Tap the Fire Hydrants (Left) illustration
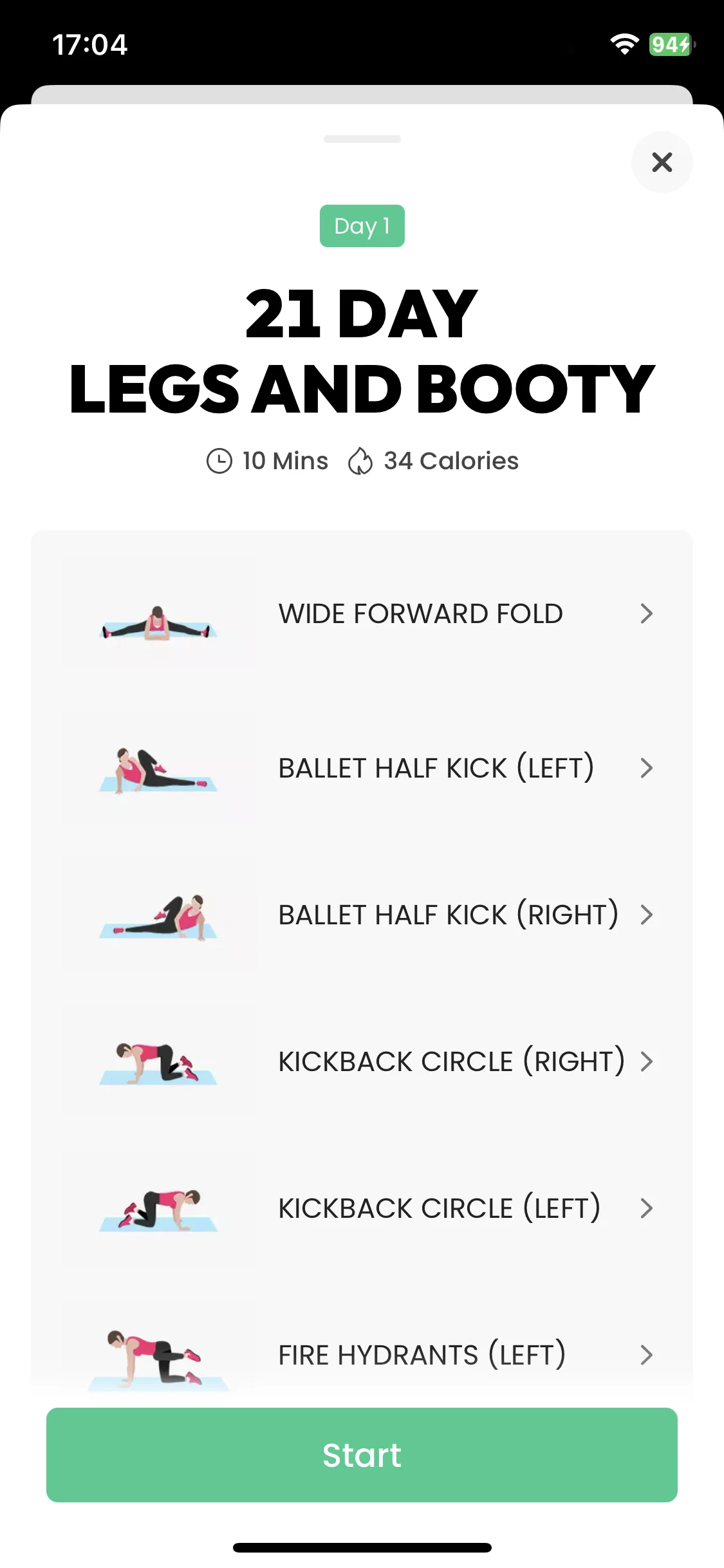Image resolution: width=724 pixels, height=1568 pixels. click(x=158, y=1357)
